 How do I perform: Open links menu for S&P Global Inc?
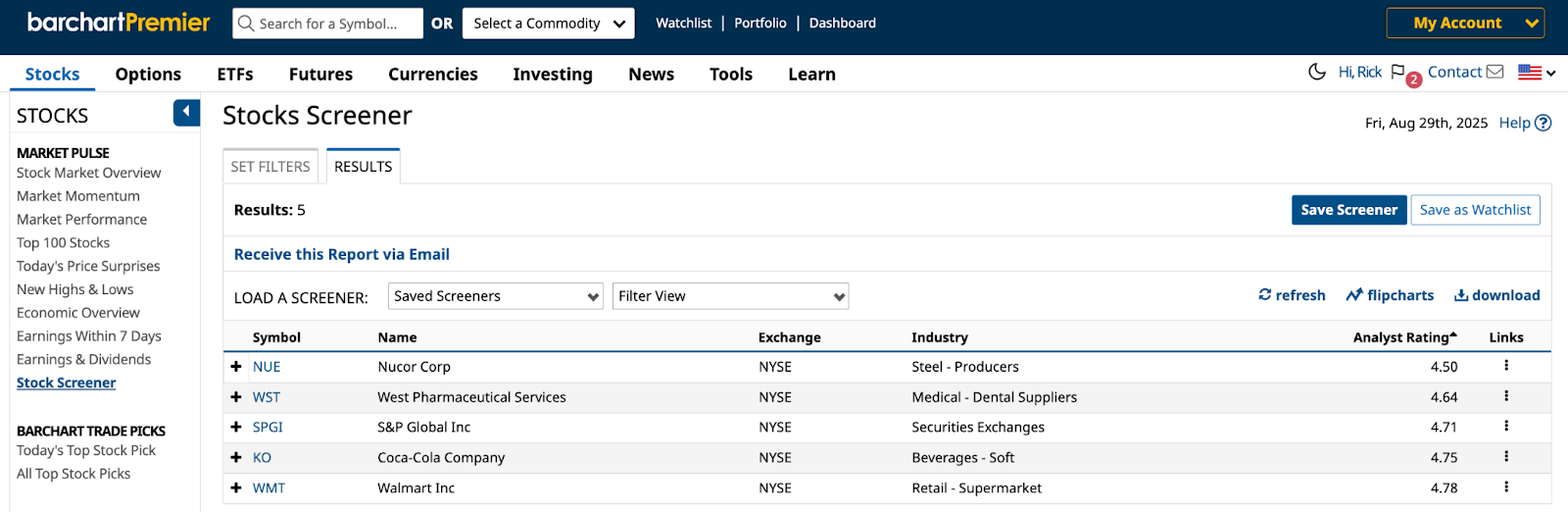1506,426
